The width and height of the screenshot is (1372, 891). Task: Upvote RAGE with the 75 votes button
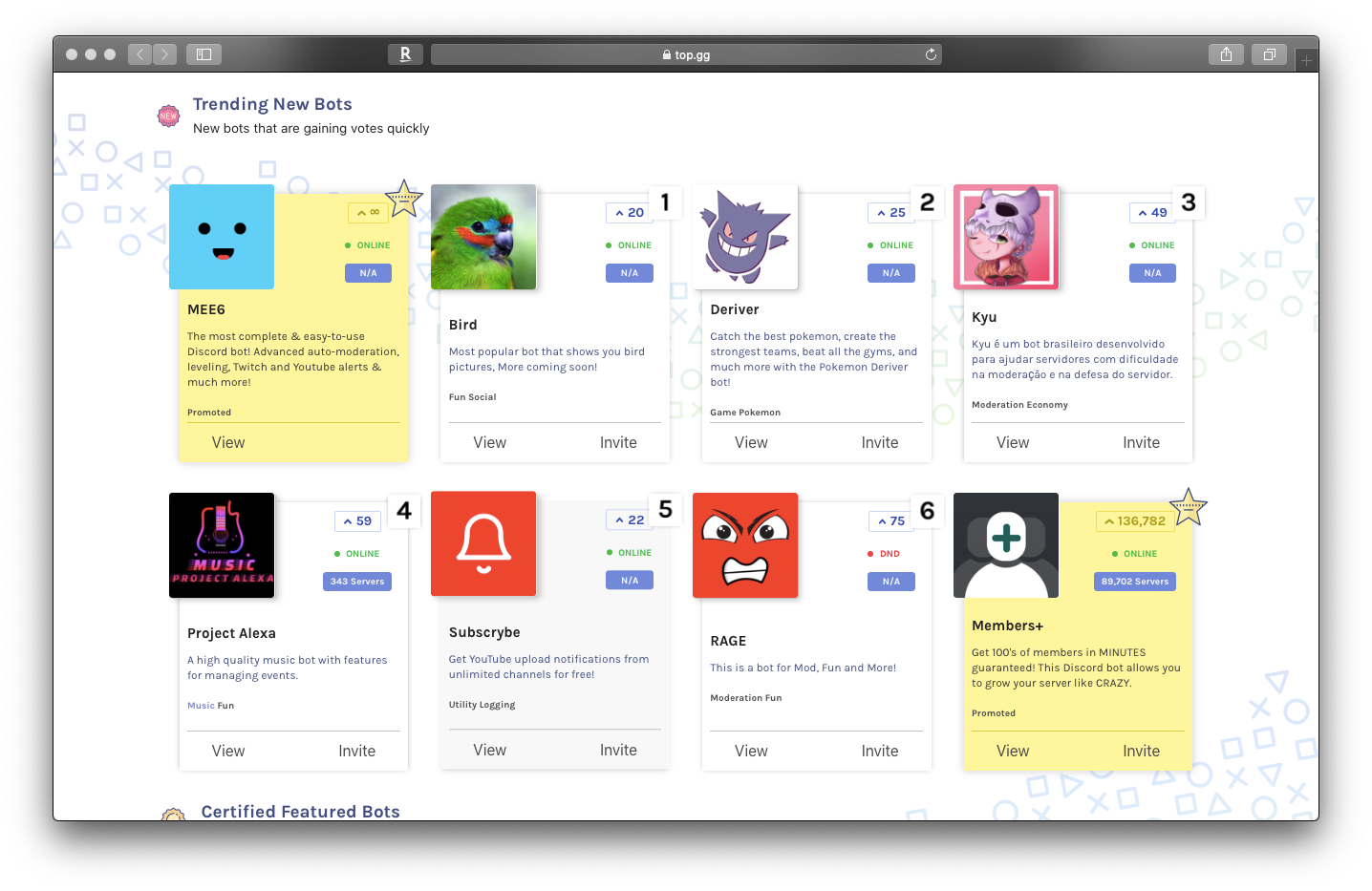891,521
